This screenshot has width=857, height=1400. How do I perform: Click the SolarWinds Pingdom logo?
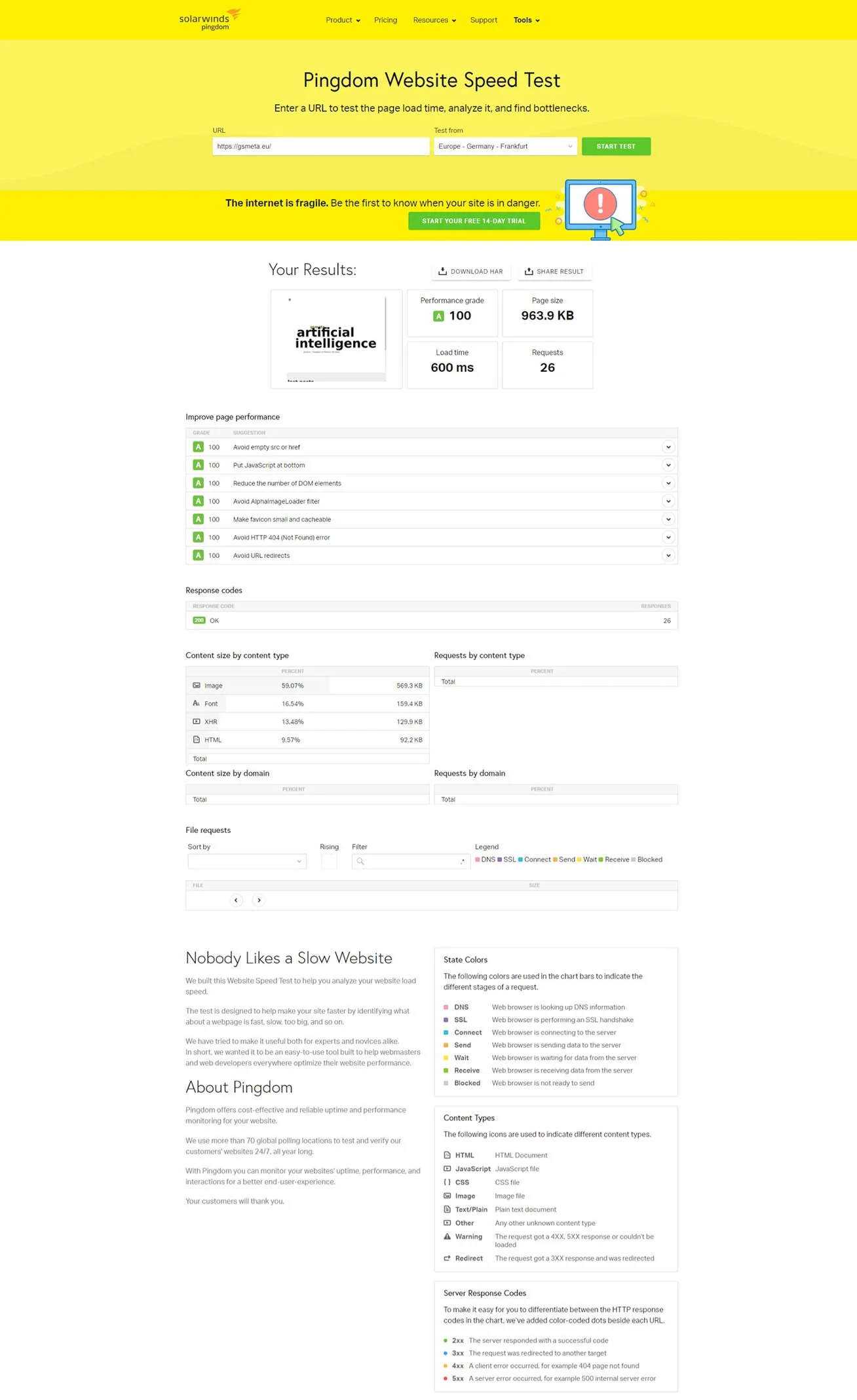pos(210,20)
